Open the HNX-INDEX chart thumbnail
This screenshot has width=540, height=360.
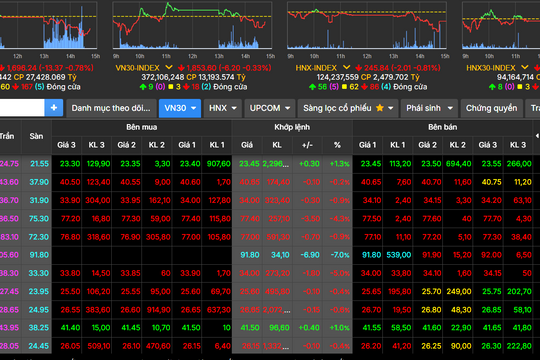click(367, 25)
